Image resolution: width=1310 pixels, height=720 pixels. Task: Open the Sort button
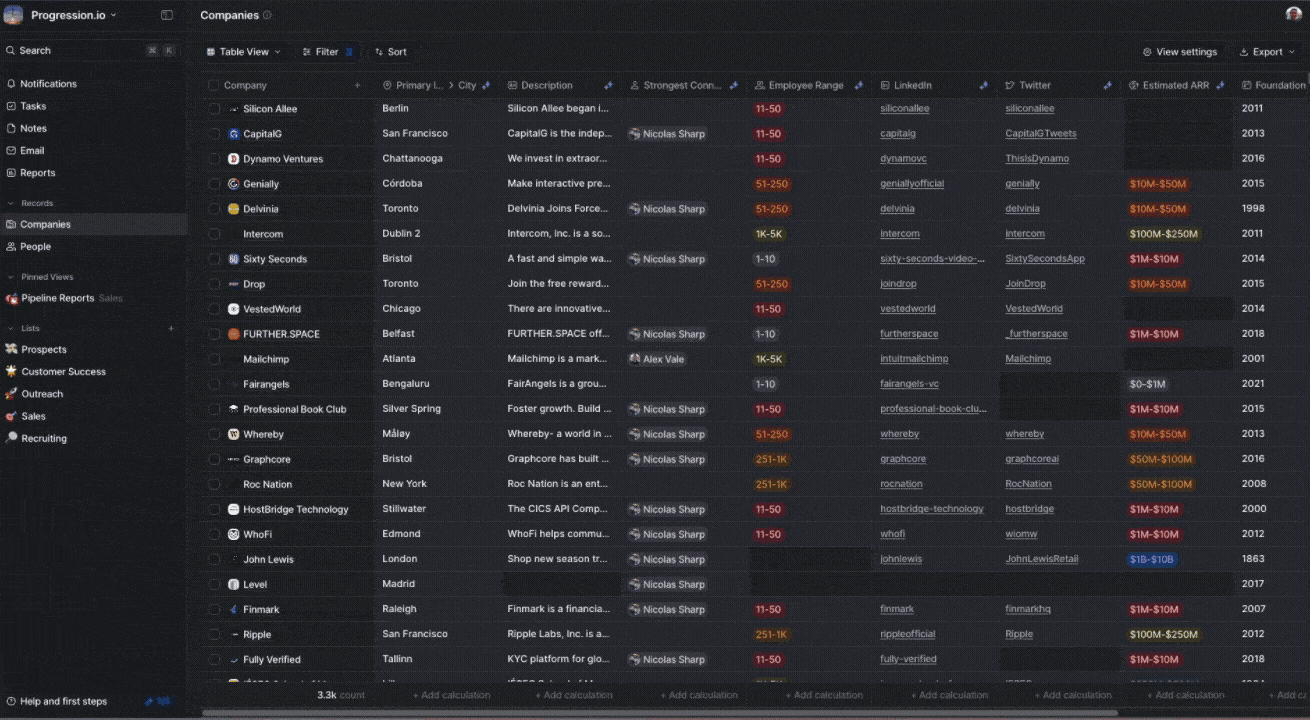pyautogui.click(x=391, y=52)
